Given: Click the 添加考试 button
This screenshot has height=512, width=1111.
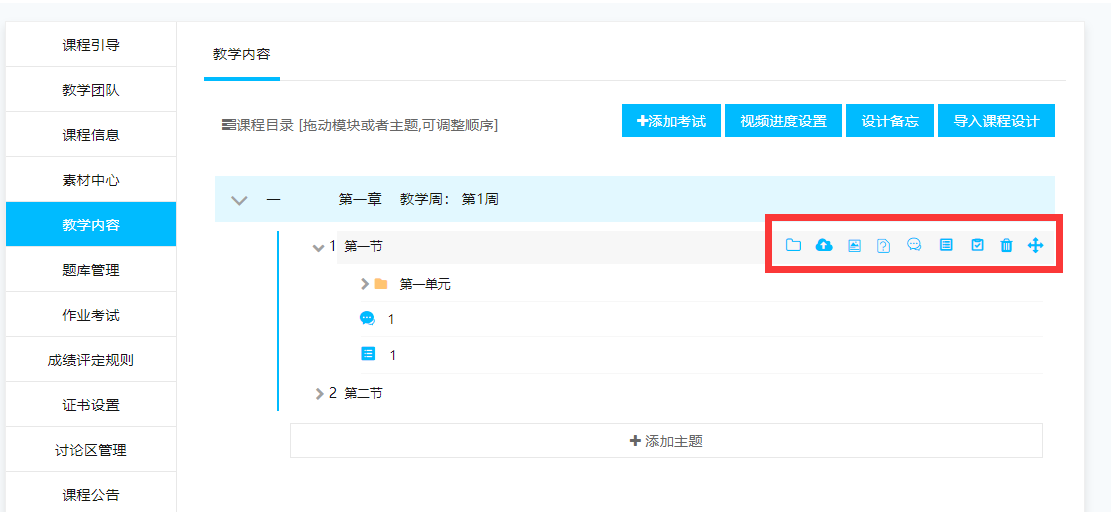Looking at the screenshot, I should tap(671, 121).
